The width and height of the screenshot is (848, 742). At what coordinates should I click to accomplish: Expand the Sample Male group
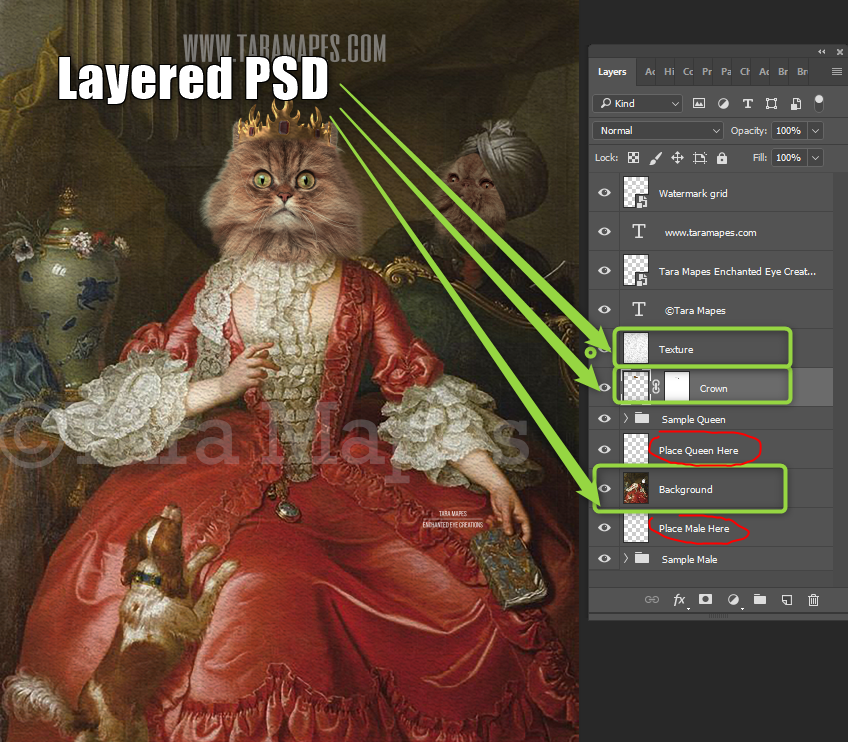[626, 558]
